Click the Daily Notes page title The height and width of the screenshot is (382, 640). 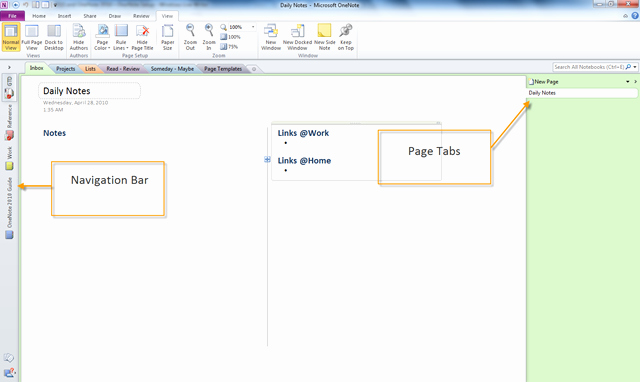coord(67,91)
